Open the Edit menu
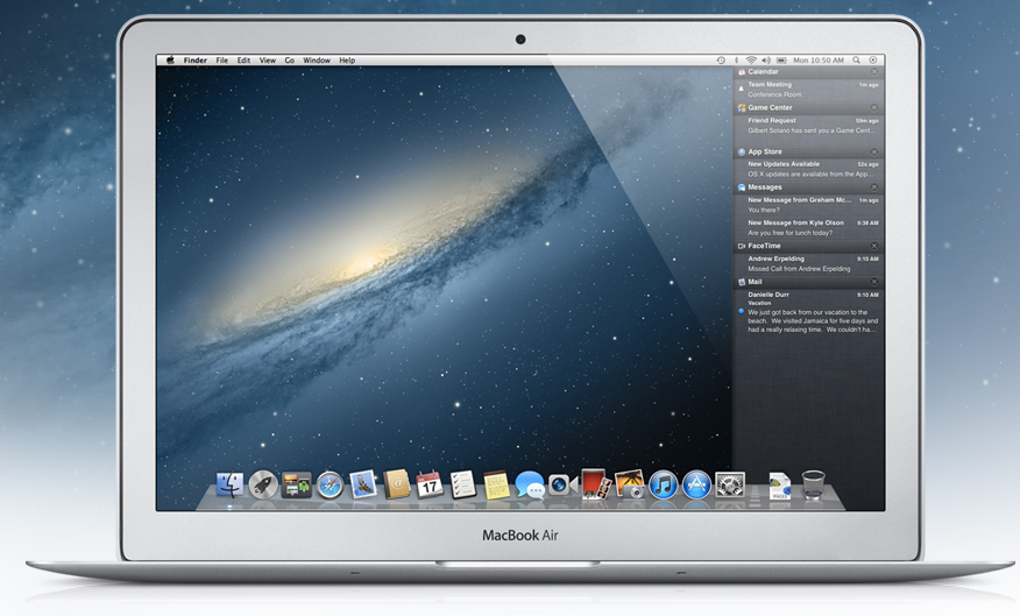 (x=243, y=60)
